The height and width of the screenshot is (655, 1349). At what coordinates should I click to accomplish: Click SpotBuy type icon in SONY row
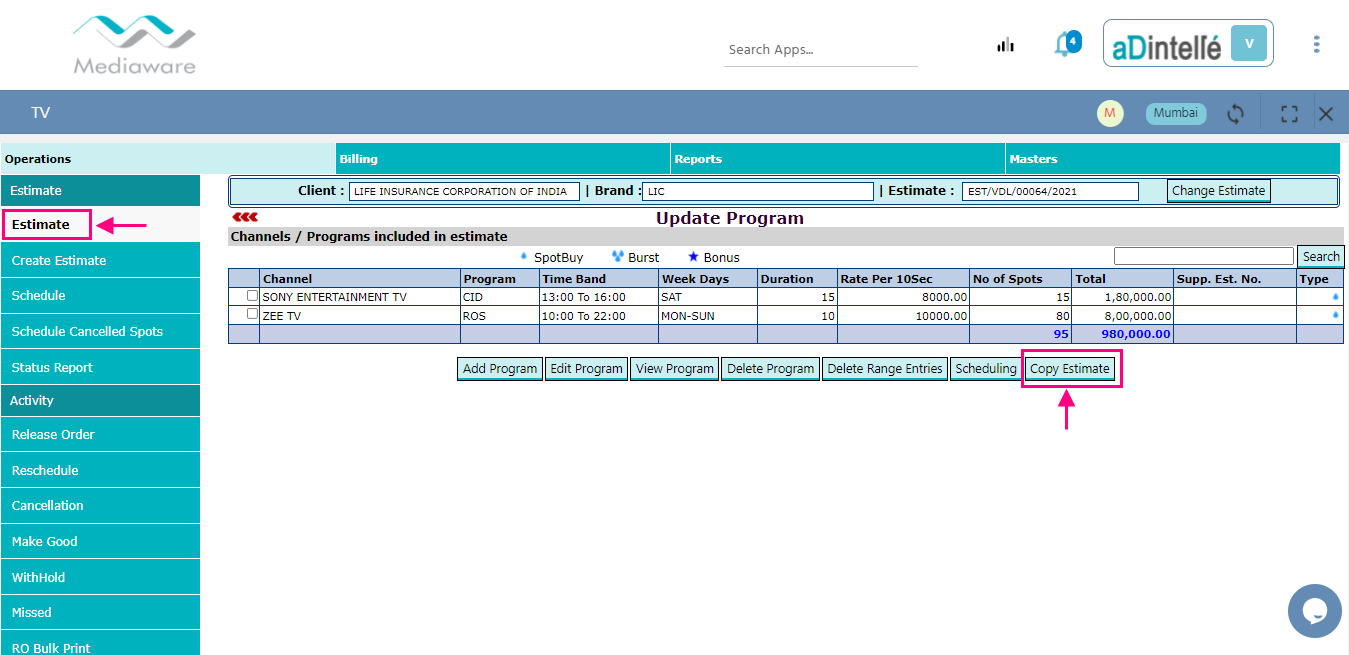click(x=1336, y=297)
